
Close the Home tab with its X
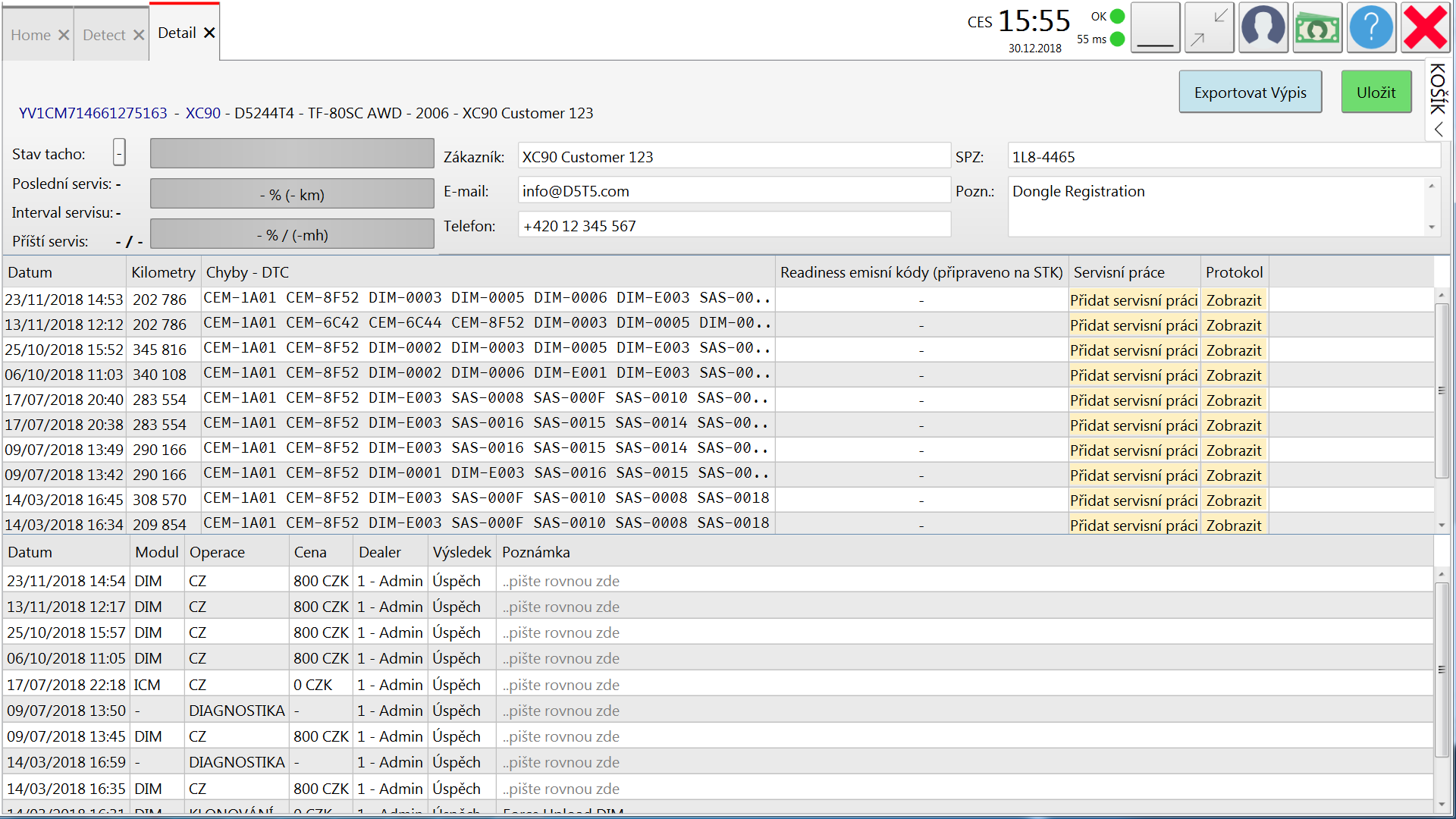pos(64,35)
